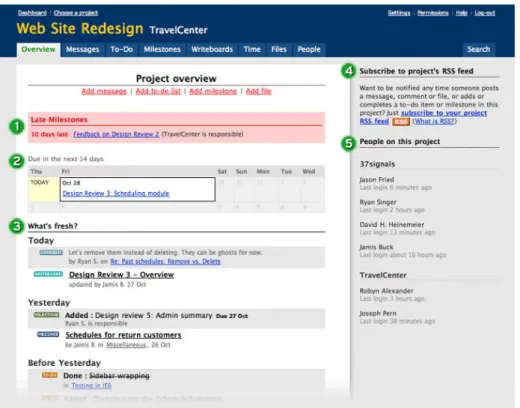The width and height of the screenshot is (520, 408).
Task: Click the Miscellaneous category link
Action: (126, 345)
